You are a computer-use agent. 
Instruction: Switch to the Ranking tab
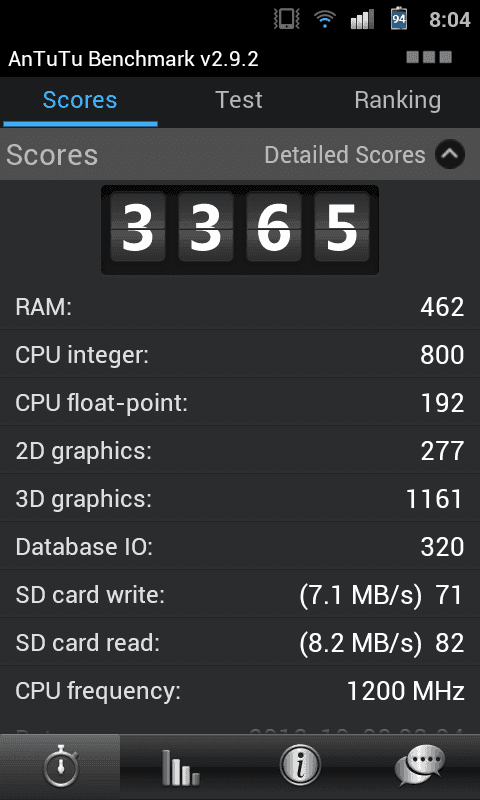pyautogui.click(x=398, y=100)
